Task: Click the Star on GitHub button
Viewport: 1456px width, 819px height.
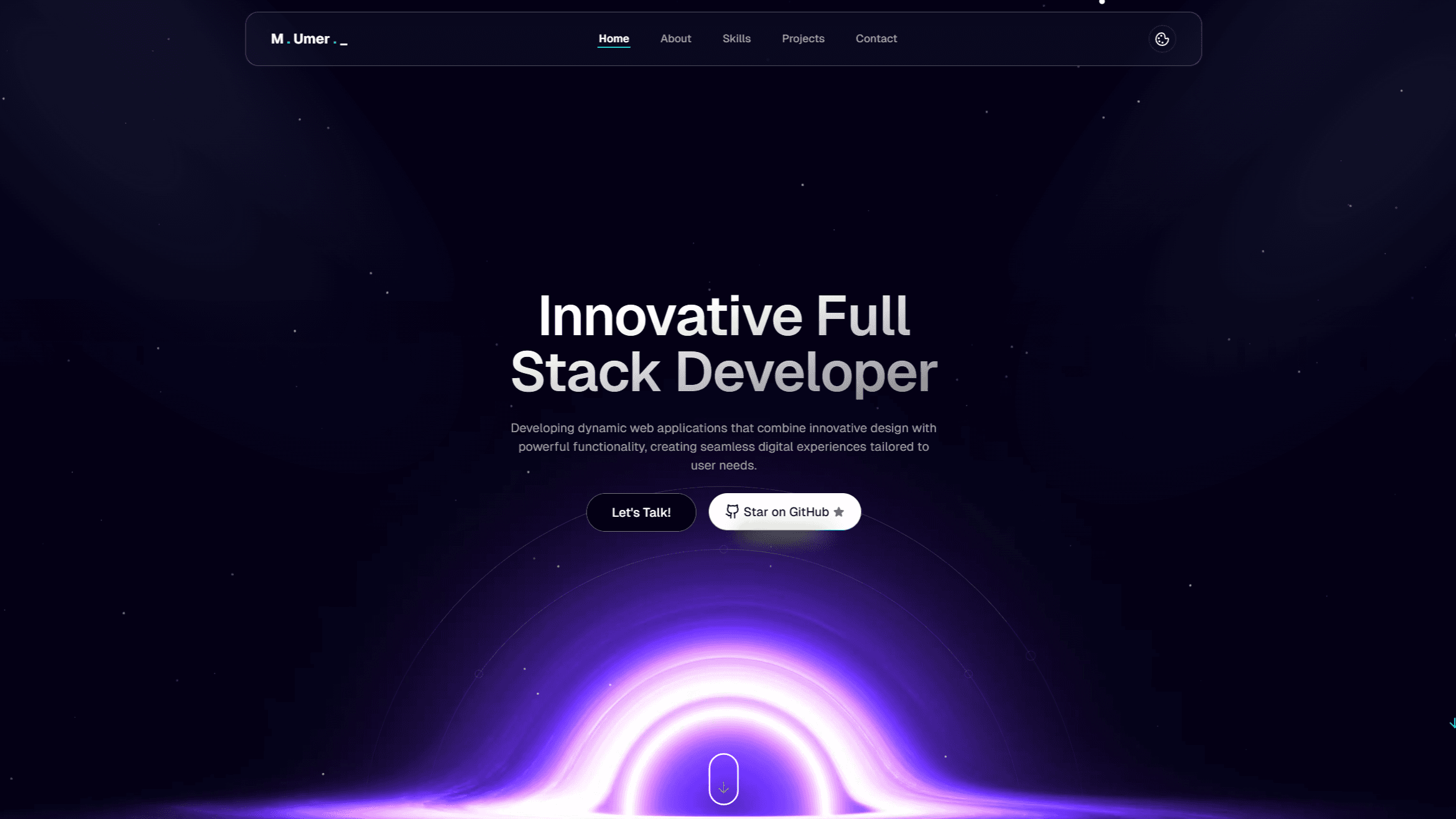Action: coord(784,512)
